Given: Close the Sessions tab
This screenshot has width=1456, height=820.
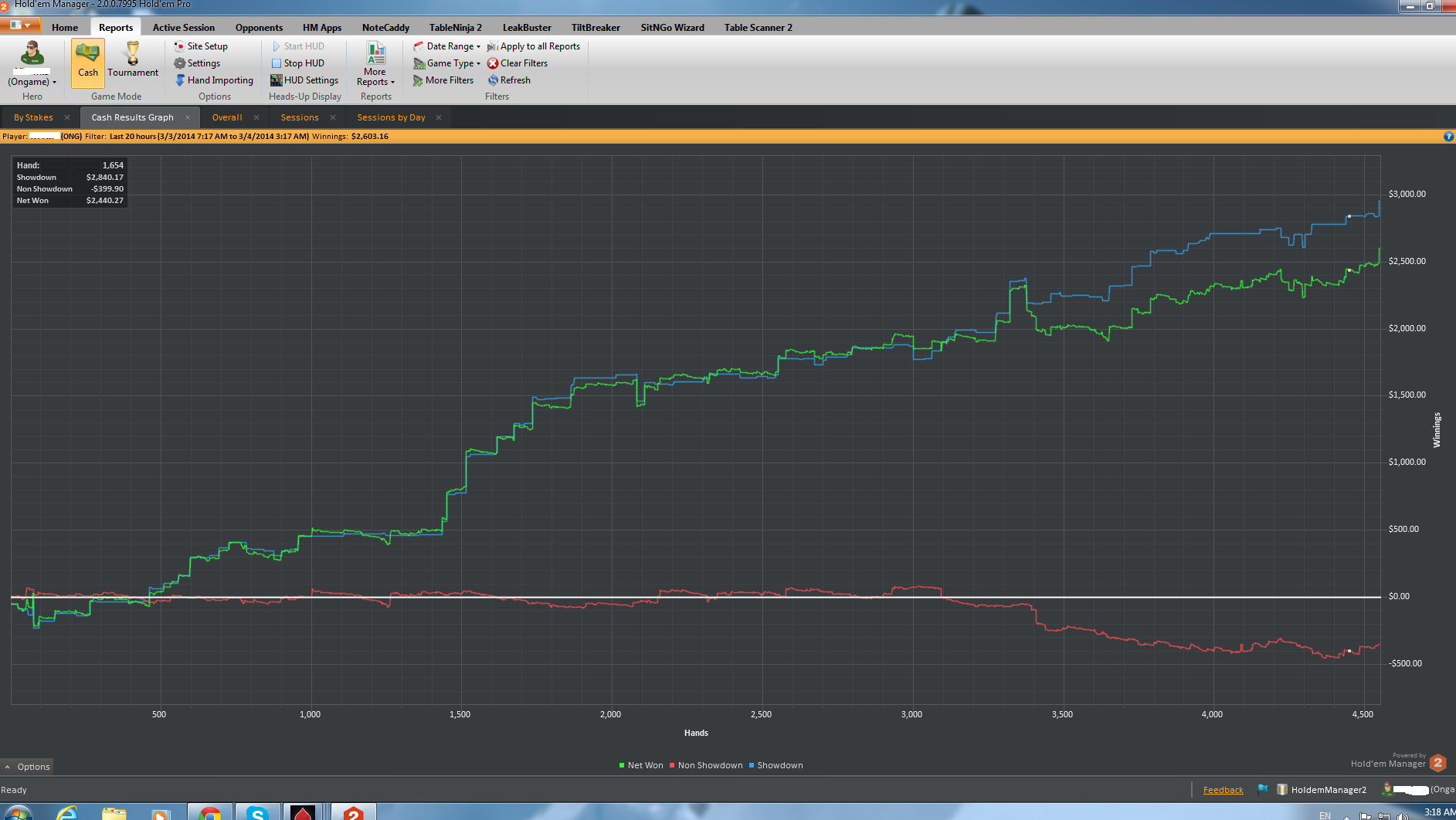Looking at the screenshot, I should pos(333,117).
